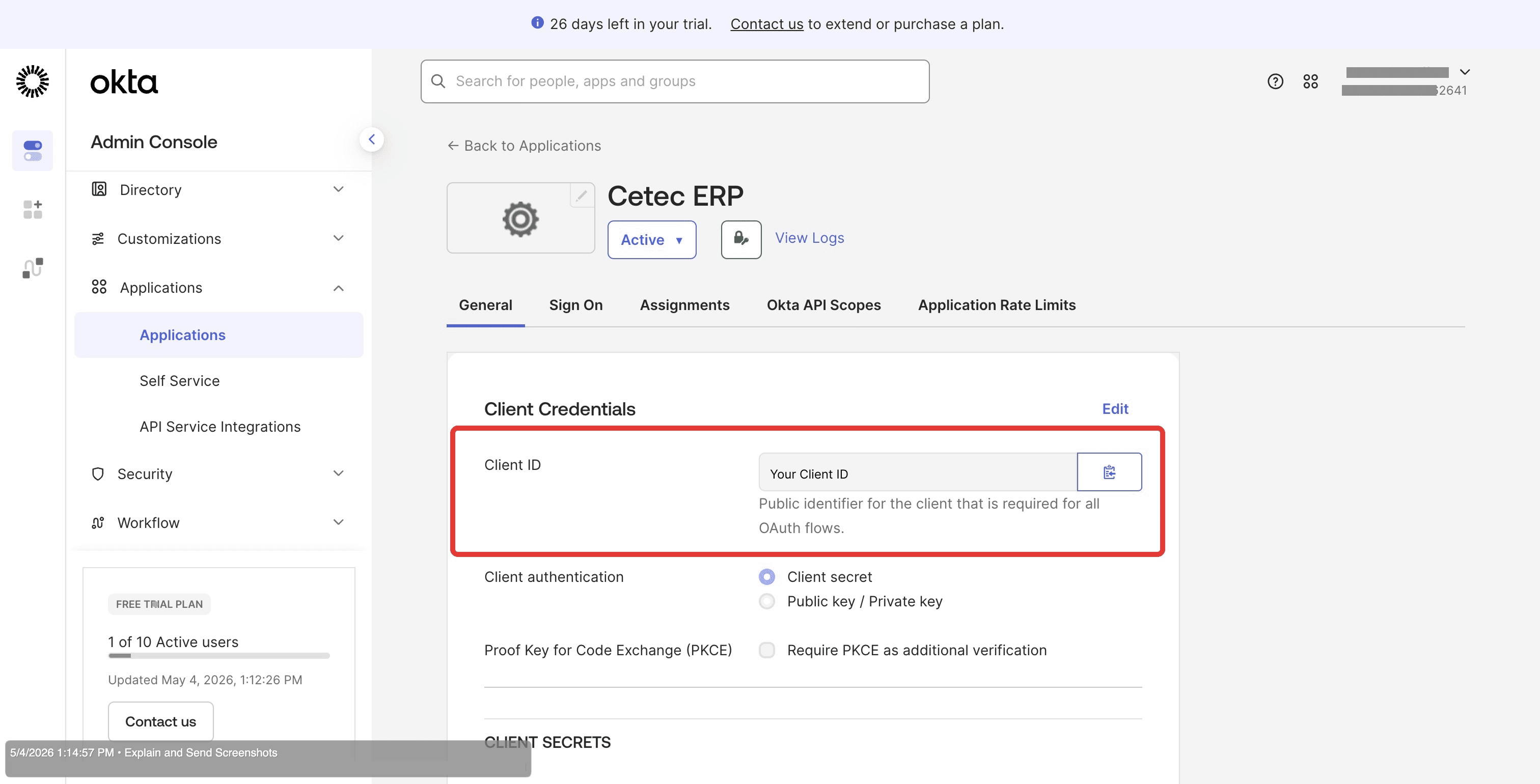
Task: Expand the Workflow menu section
Action: click(x=338, y=523)
